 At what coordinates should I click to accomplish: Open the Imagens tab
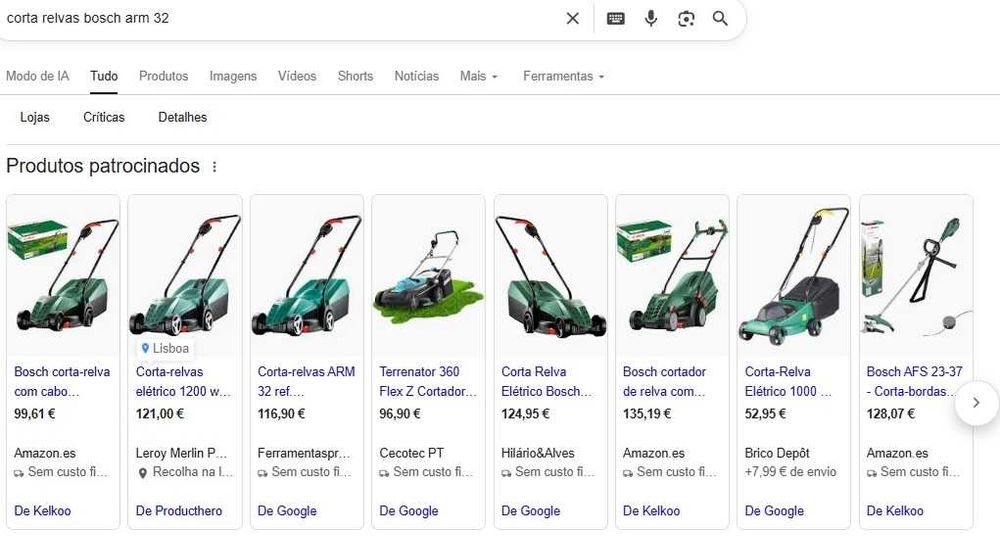click(x=233, y=76)
